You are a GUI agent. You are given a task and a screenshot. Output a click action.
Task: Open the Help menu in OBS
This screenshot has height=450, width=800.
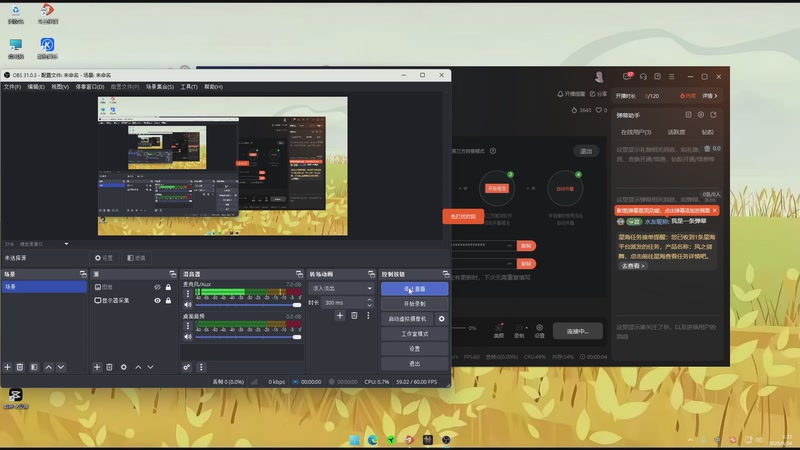[x=213, y=87]
